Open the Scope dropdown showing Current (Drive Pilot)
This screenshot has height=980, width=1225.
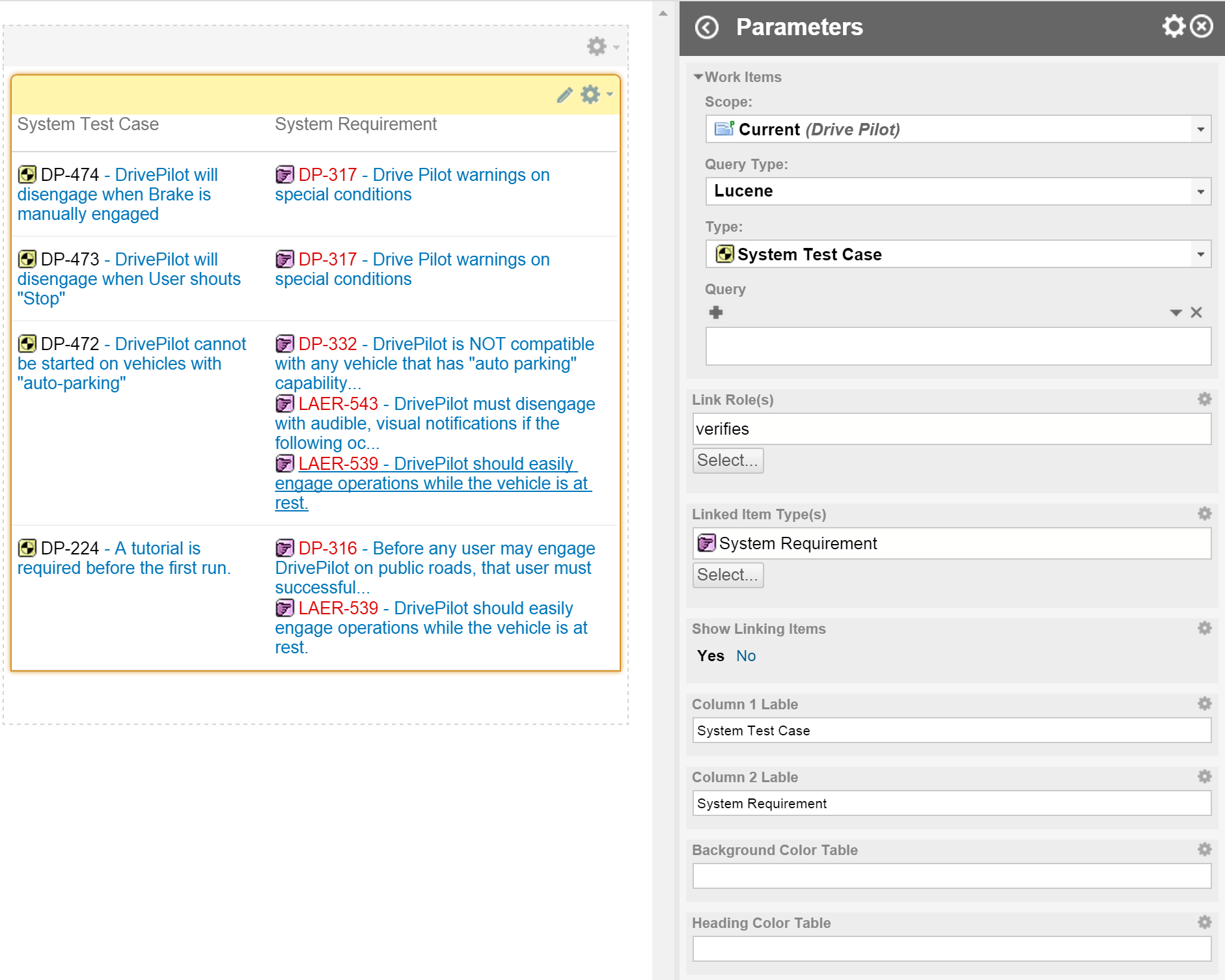[x=1201, y=129]
